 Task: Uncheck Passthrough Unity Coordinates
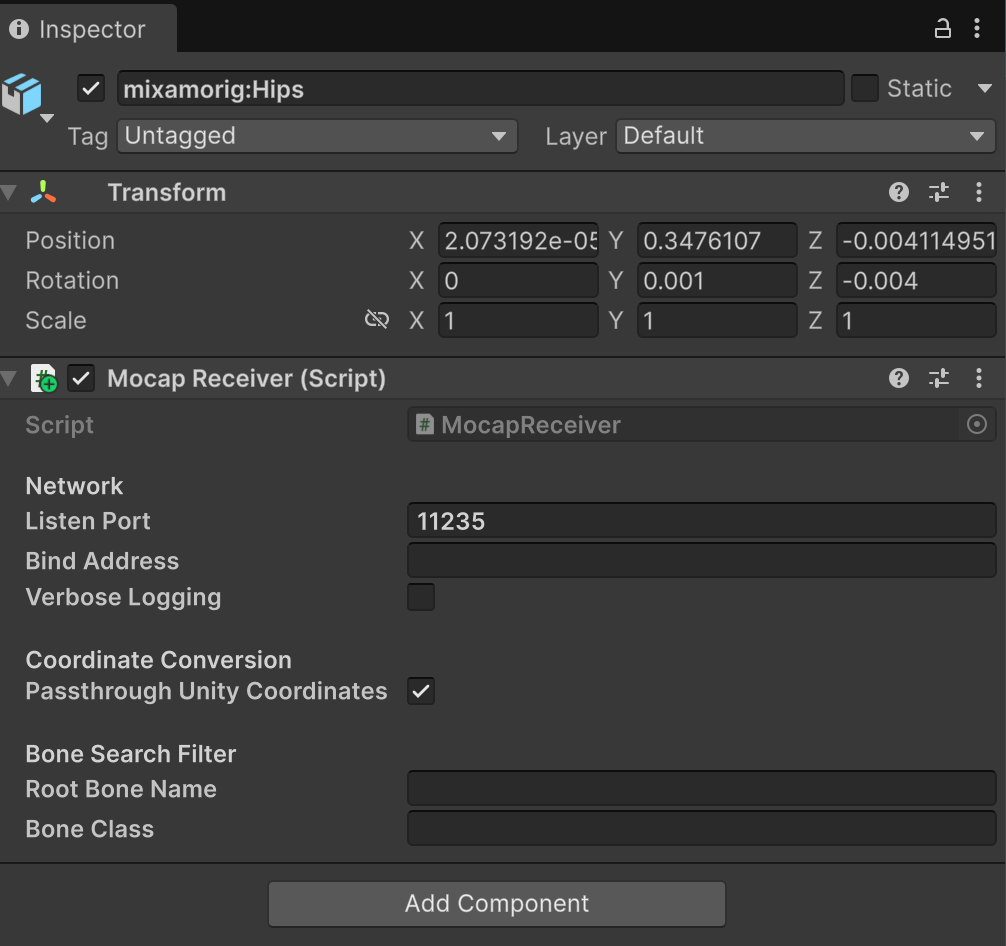tap(421, 691)
